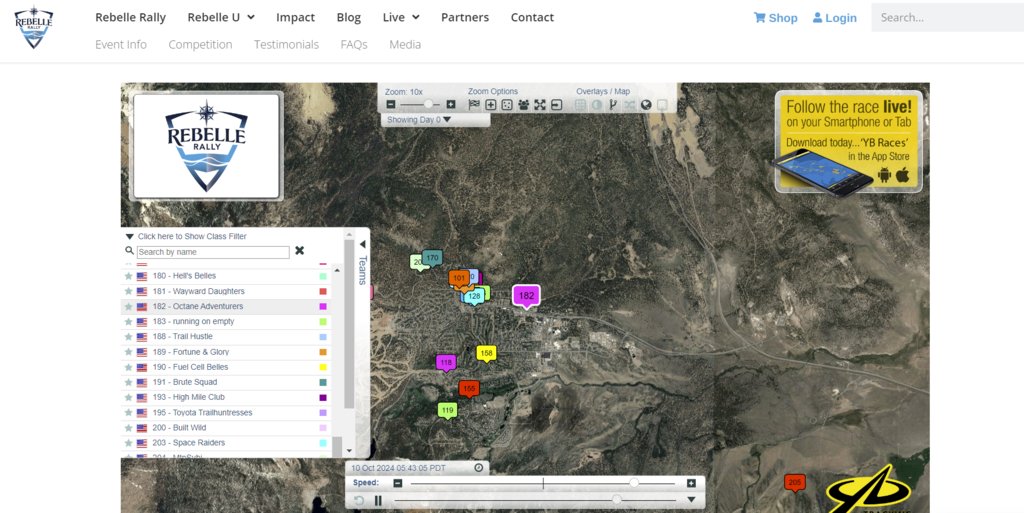Click the checkered flag zoom option

[x=474, y=104]
